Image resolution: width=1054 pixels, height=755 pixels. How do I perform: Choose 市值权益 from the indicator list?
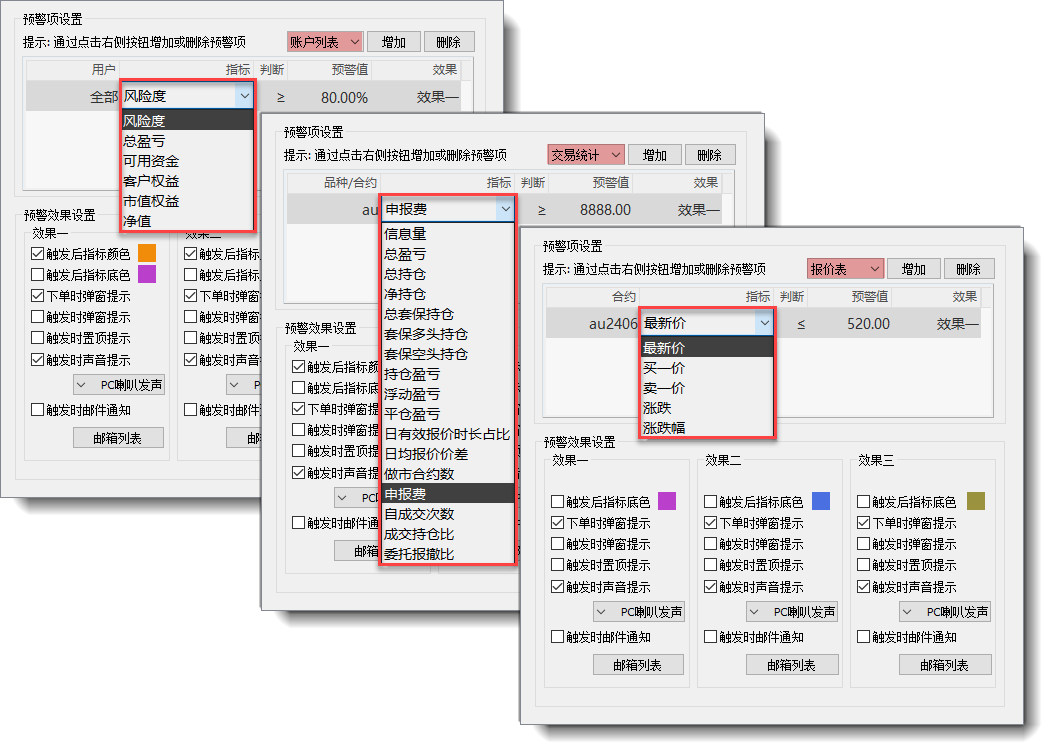(187, 201)
